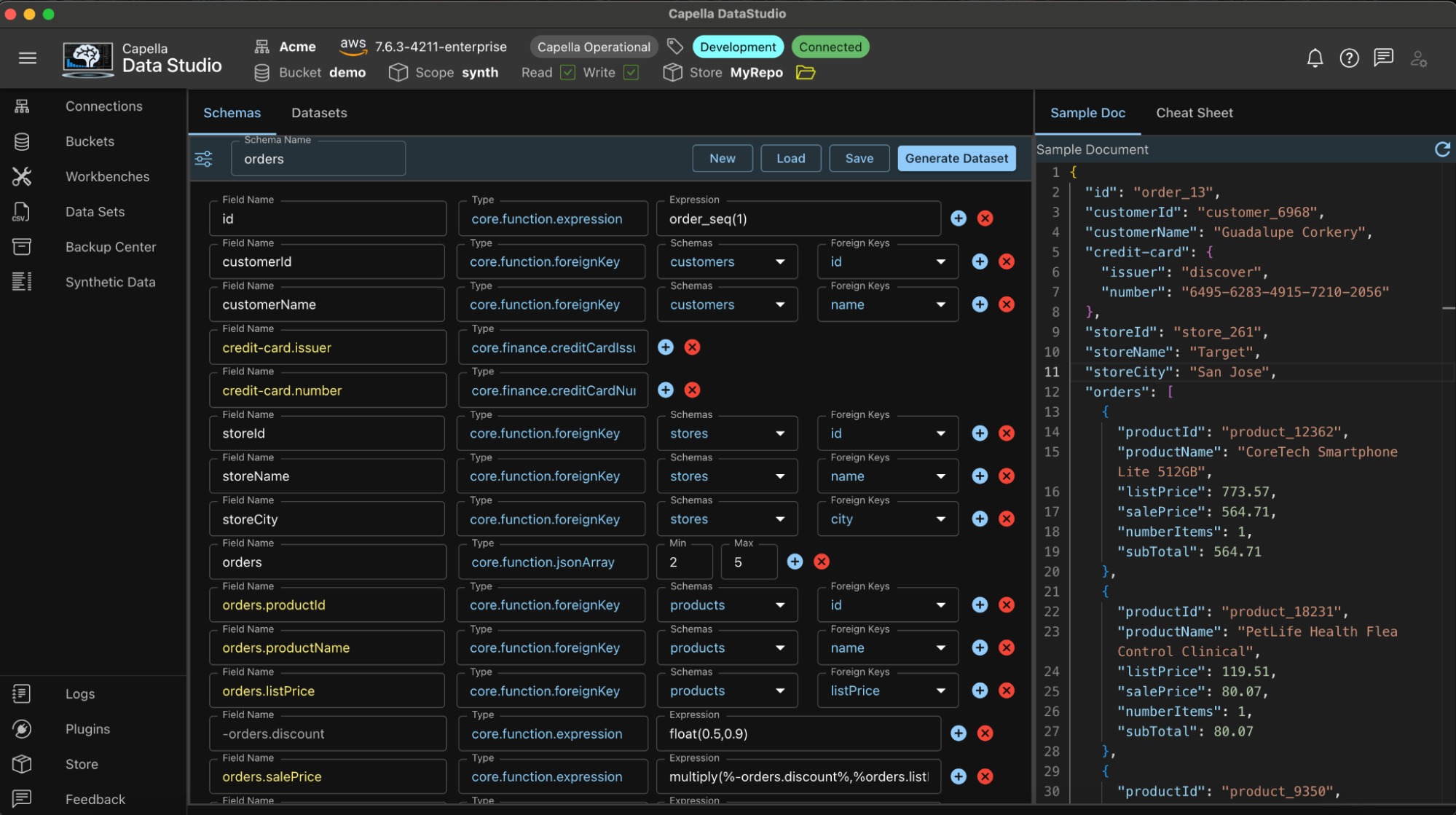Add field after credit-card.issuer row
1456x815 pixels.
click(666, 347)
